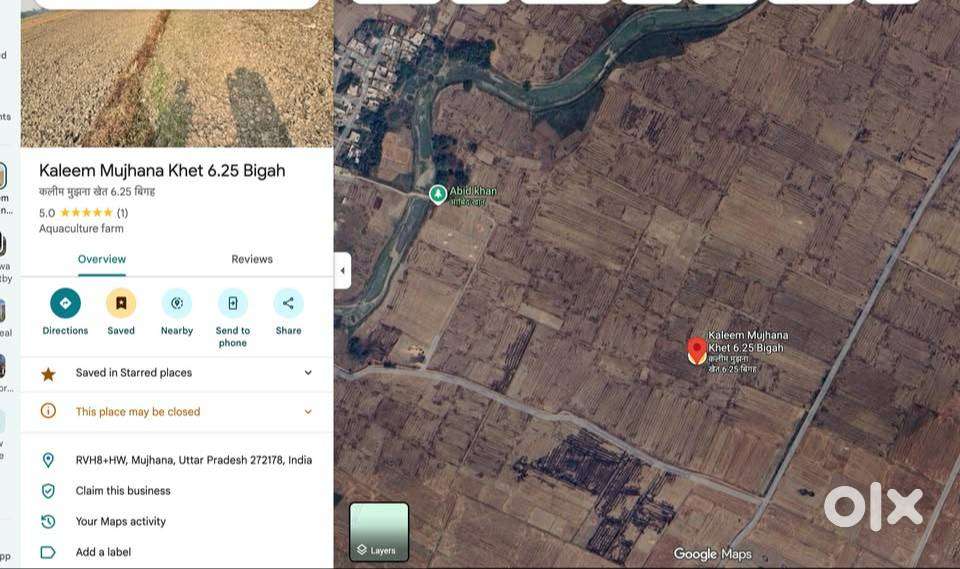Viewport: 960px width, 569px height.
Task: Click the Share icon button
Action: 288,303
